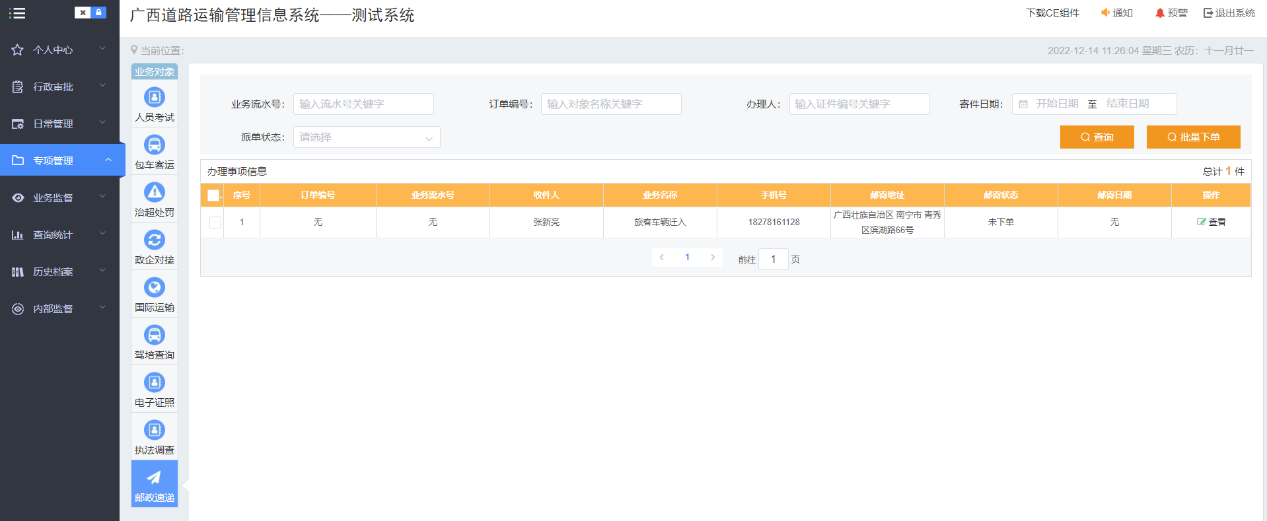
Task: Select the 治超处罚 warning icon
Action: (154, 192)
